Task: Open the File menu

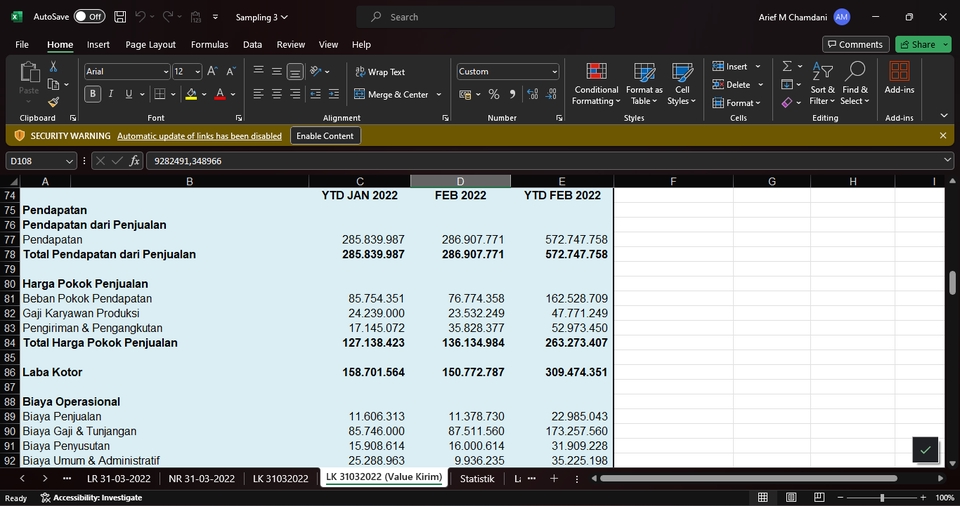Action: [x=22, y=44]
